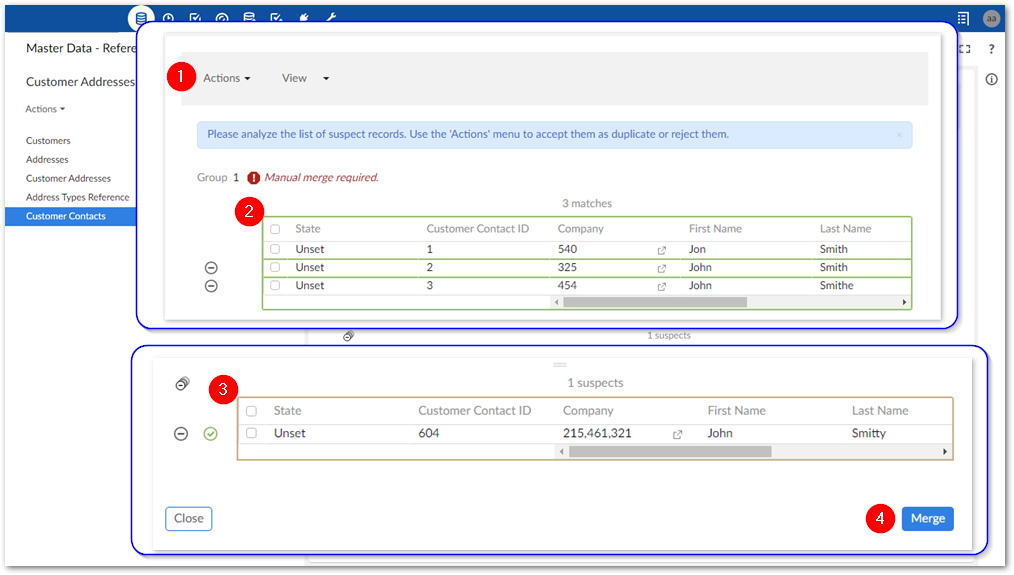Remove Customer Contact ID 2 using minus icon
The width and height of the screenshot is (1014, 575).
pos(211,268)
